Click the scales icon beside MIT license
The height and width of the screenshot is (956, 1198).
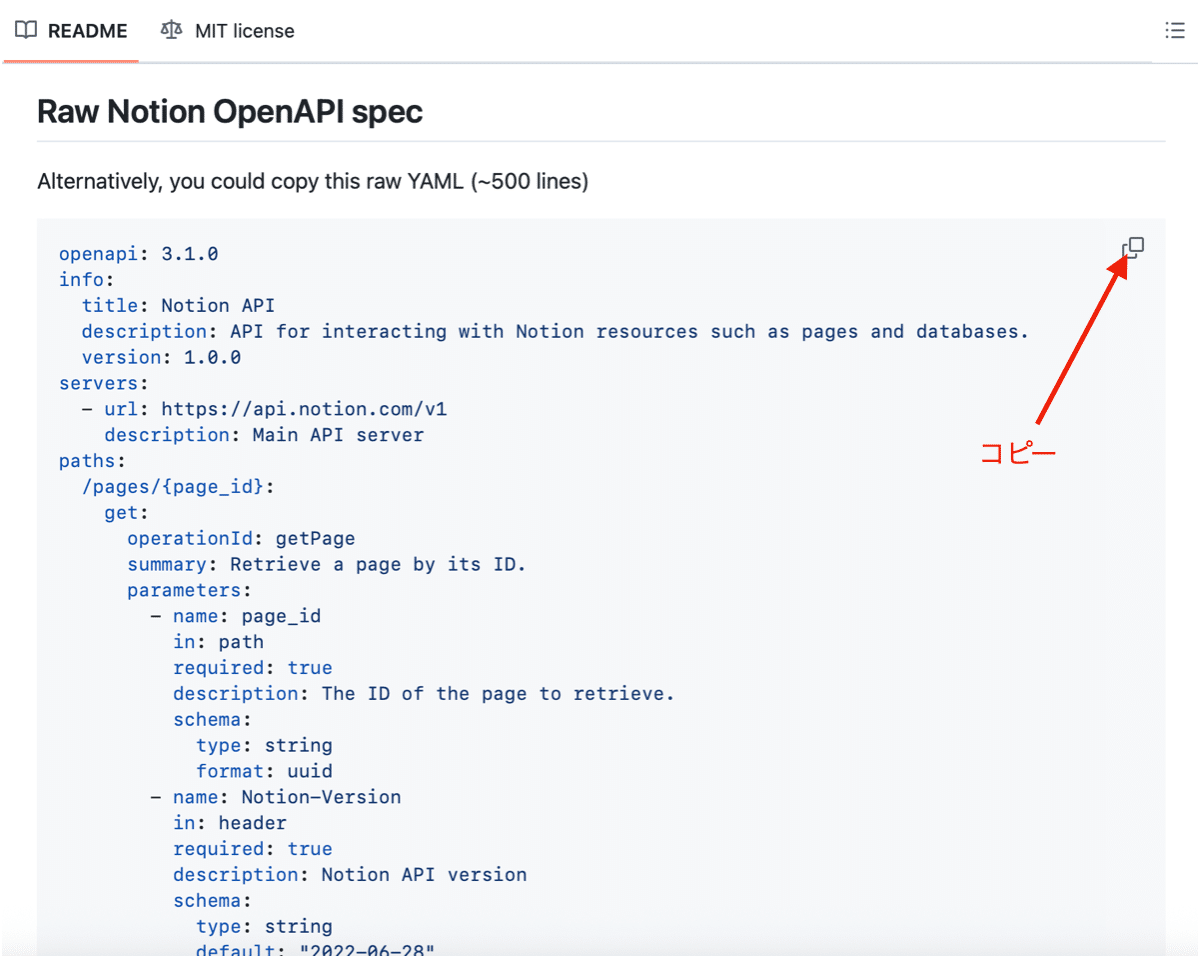click(170, 30)
